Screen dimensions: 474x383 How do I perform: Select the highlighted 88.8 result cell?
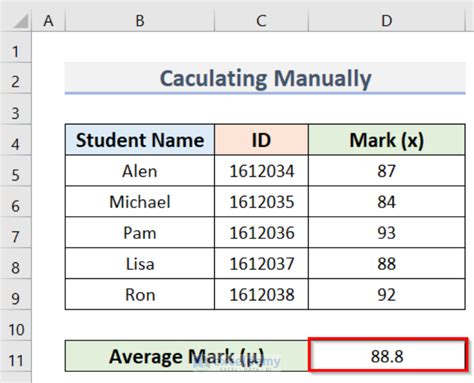coord(387,355)
